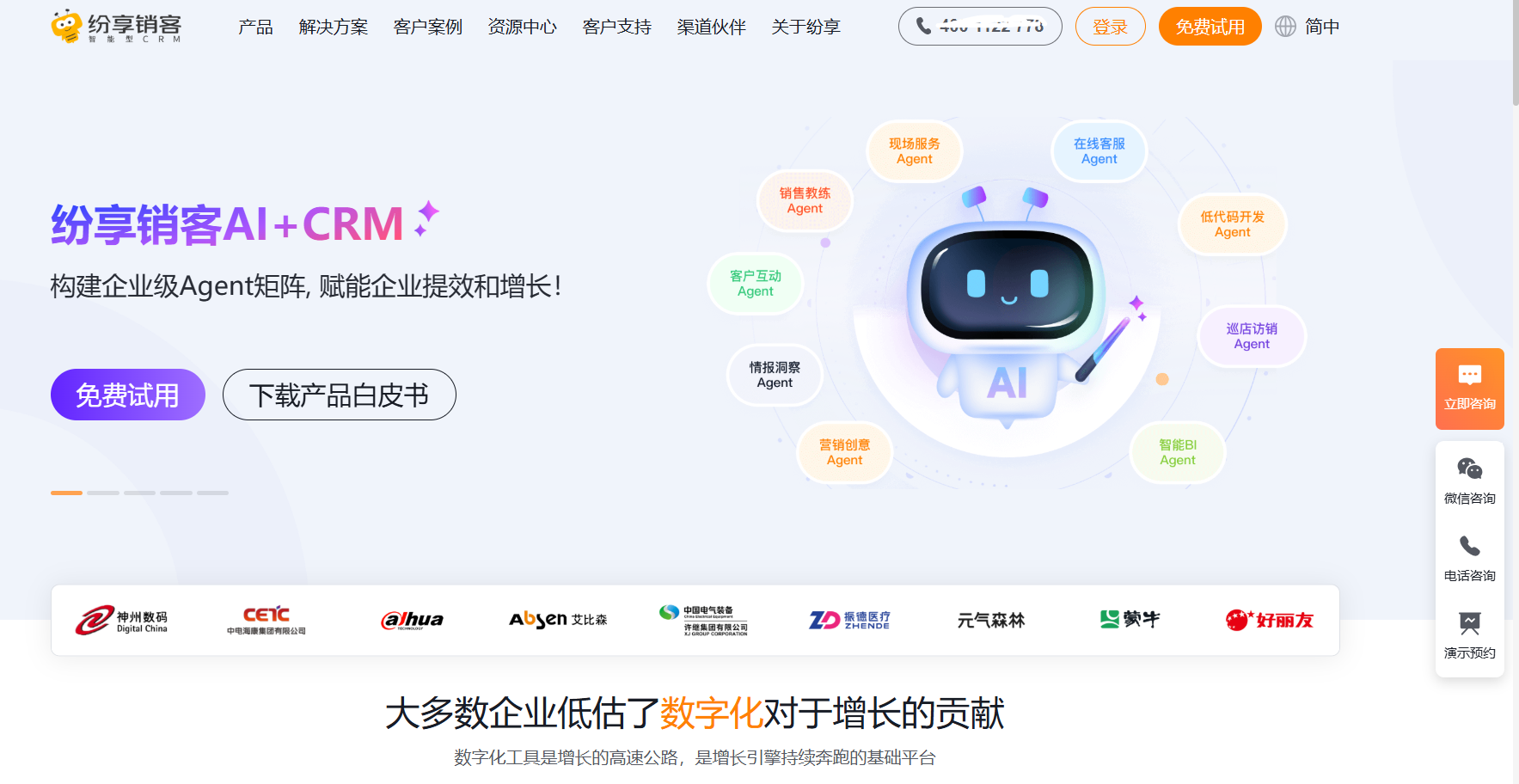Image resolution: width=1519 pixels, height=784 pixels.
Task: Expand the 解决方案 navigation menu
Action: pos(334,27)
